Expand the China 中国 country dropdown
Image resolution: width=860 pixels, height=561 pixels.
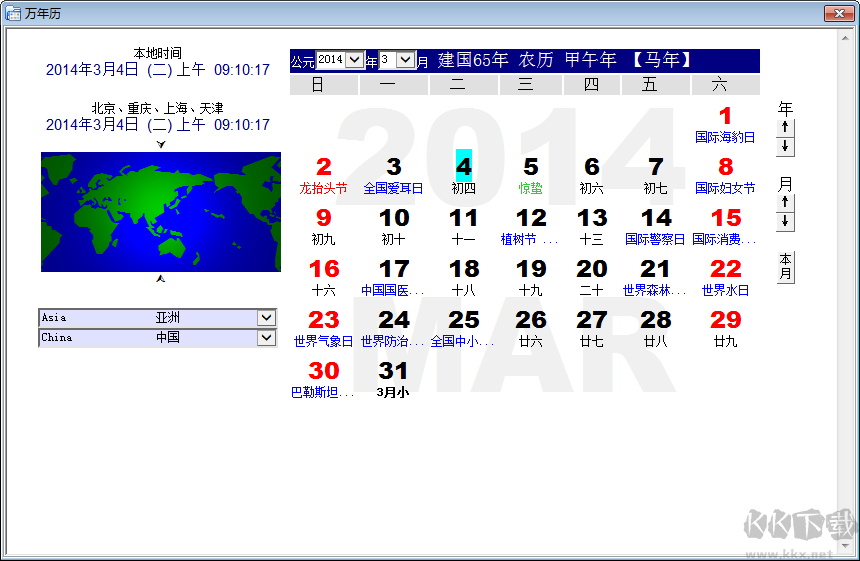267,337
